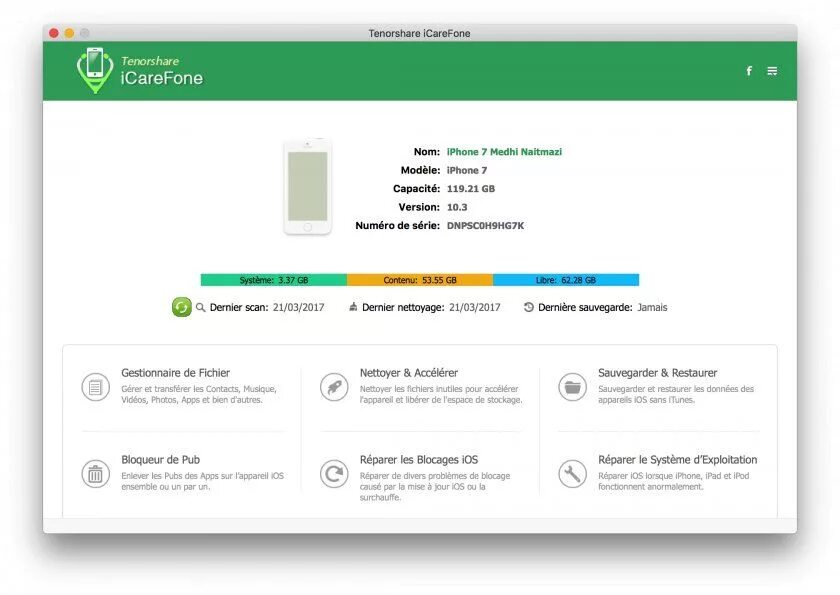Click the green refresh scan button
This screenshot has width=840, height=595.
click(x=182, y=307)
